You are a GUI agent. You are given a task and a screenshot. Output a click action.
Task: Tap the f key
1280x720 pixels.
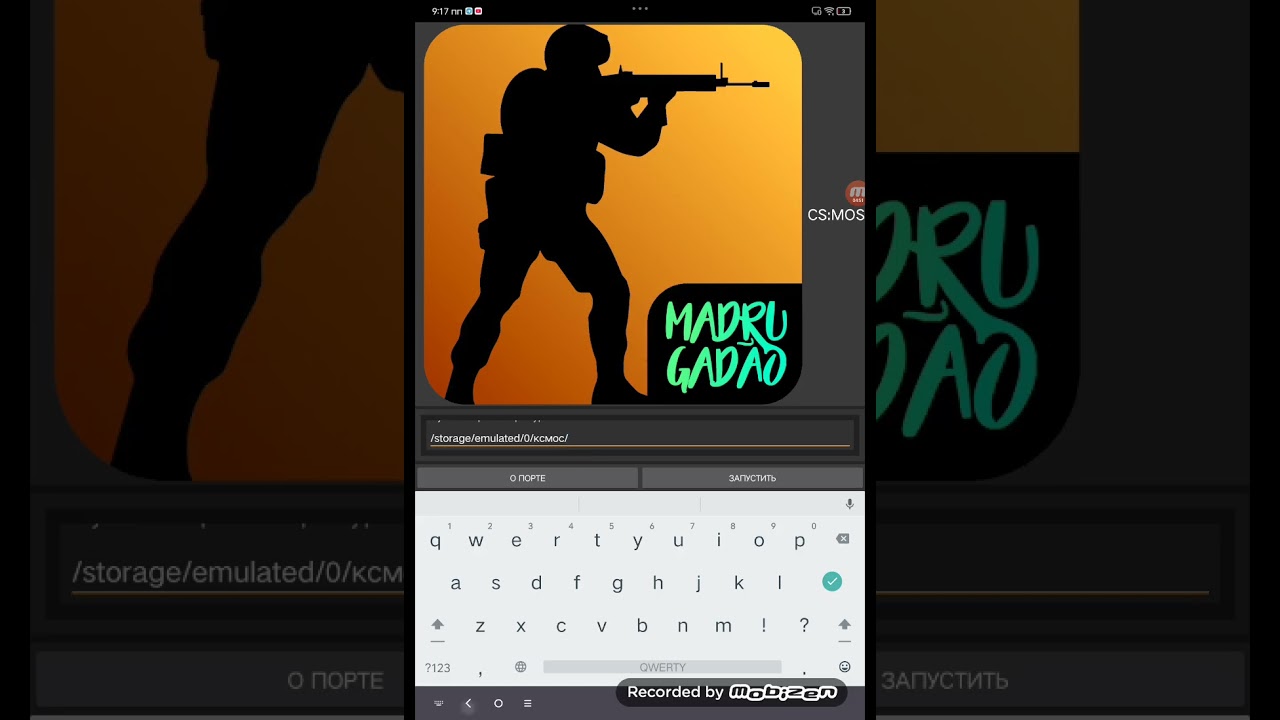point(577,583)
